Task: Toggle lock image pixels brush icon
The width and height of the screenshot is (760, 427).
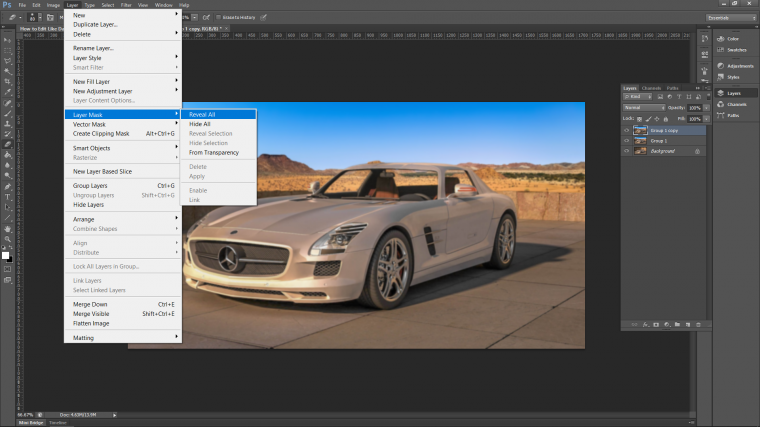Action: [x=649, y=119]
